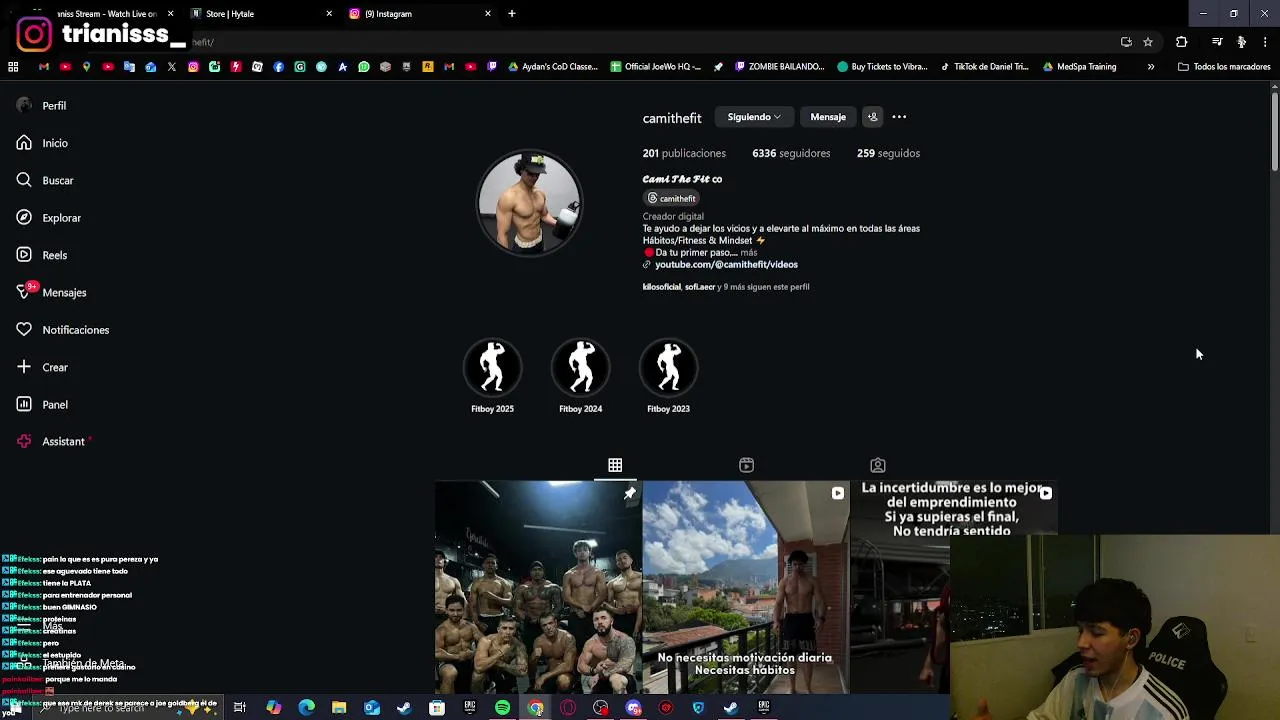Click the Mensaje button
This screenshot has height=720, width=1280.
(x=828, y=117)
